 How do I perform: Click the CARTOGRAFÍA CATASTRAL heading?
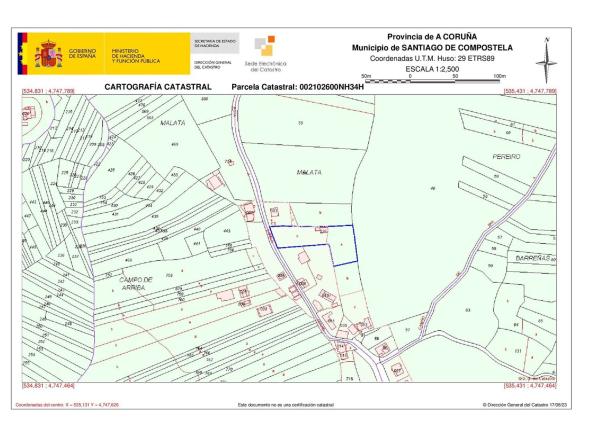(x=157, y=88)
